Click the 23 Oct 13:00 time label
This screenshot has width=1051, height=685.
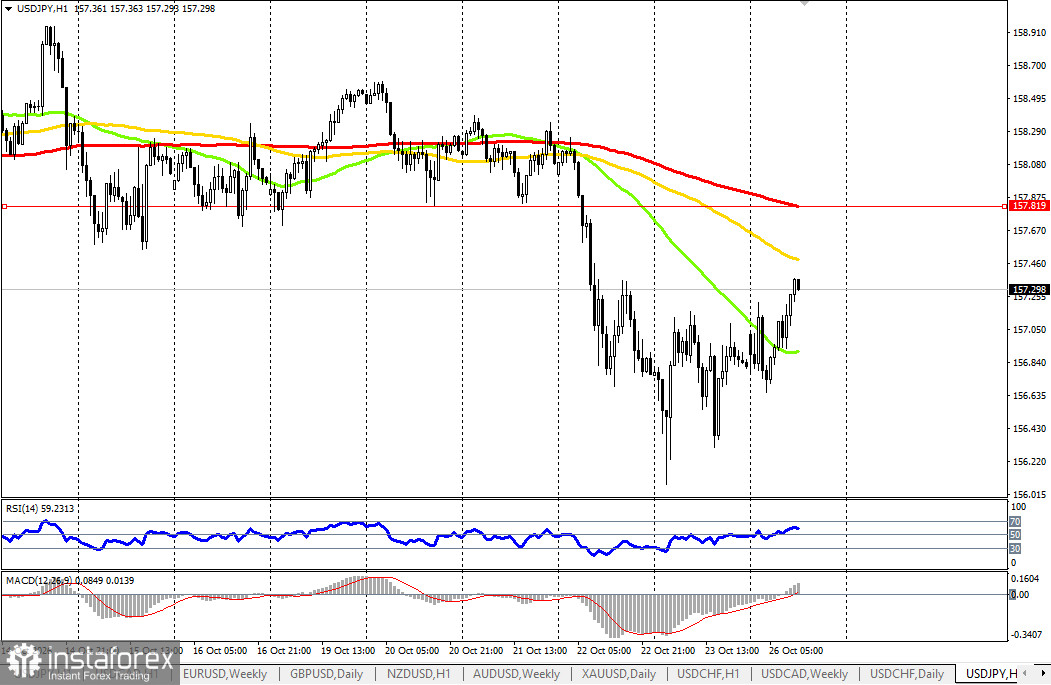coord(732,650)
